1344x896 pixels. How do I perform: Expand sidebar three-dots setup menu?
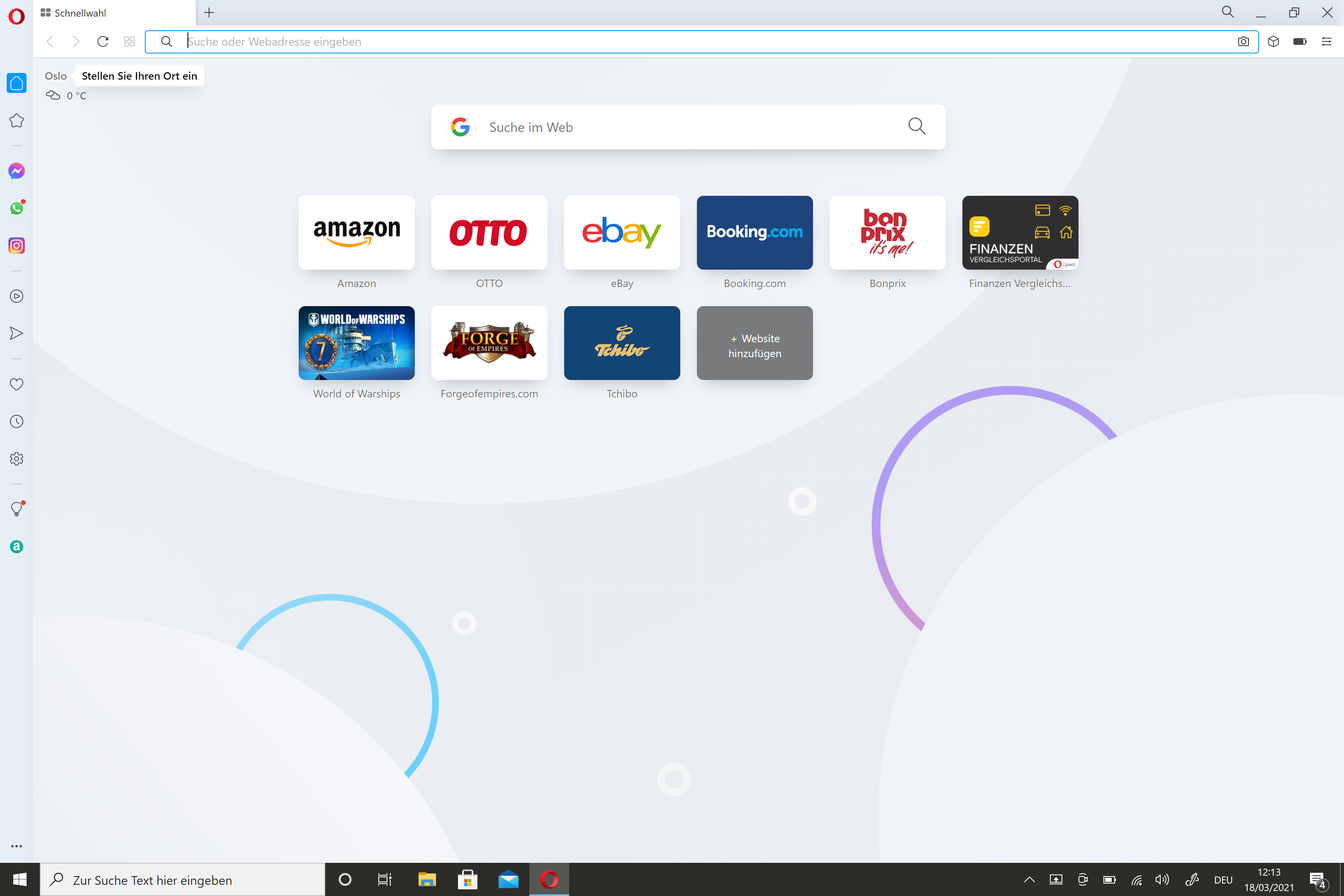click(x=17, y=846)
